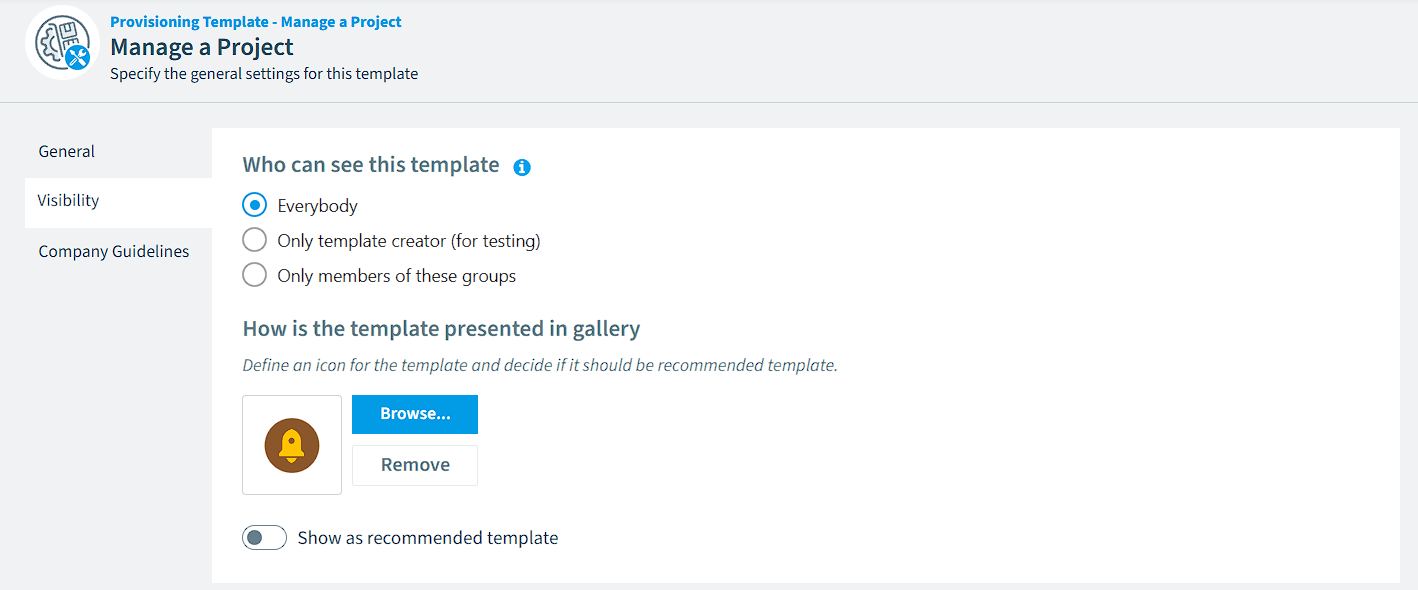Open info tooltip beside 'Who can see this template'
The image size is (1418, 590).
(522, 167)
